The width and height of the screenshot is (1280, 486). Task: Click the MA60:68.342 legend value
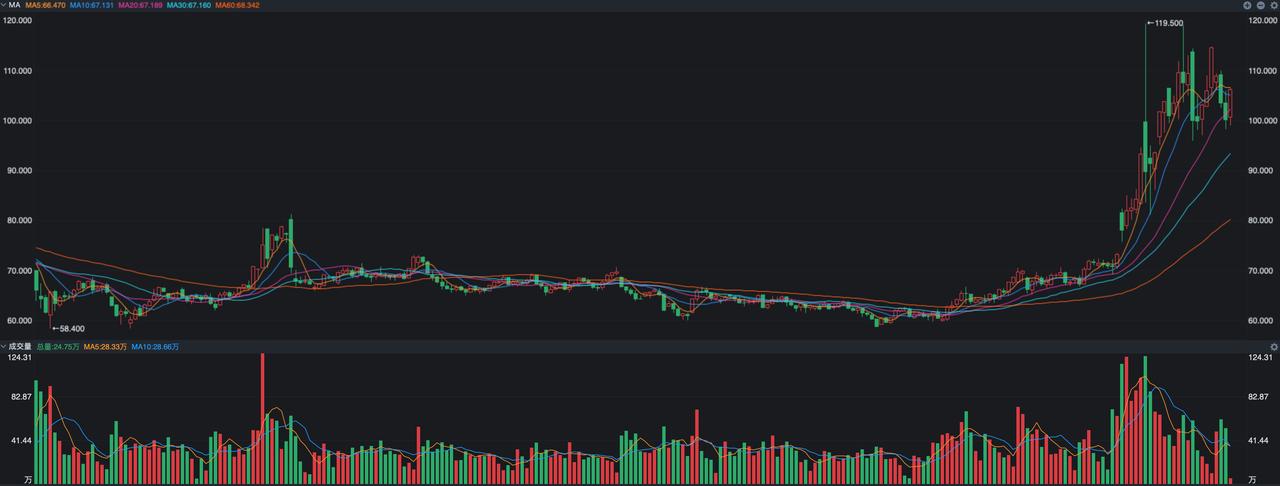pos(237,5)
